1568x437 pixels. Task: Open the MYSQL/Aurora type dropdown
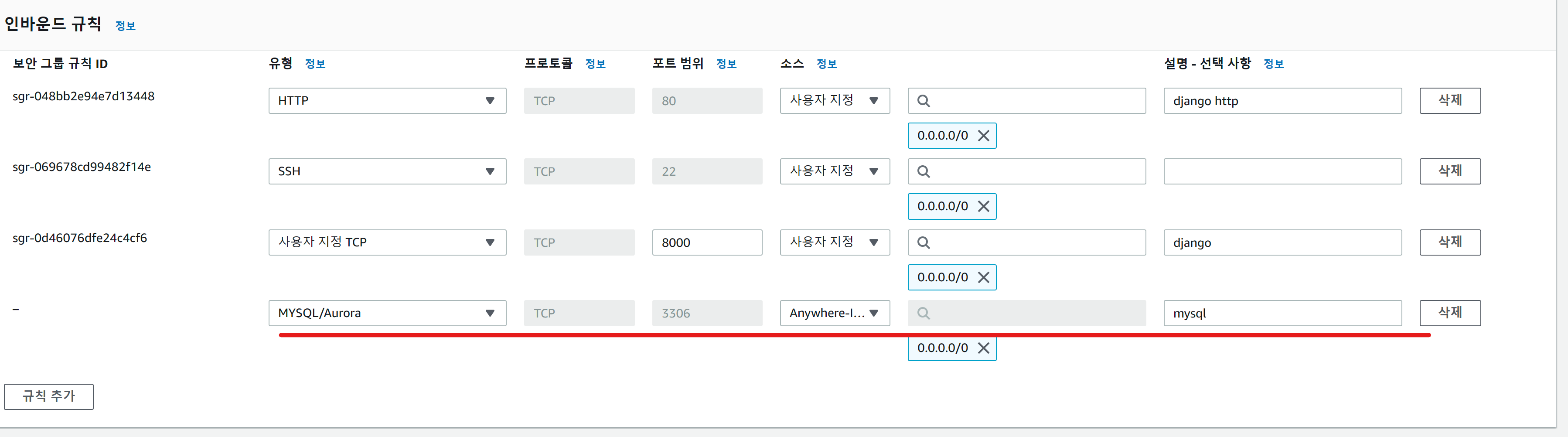click(x=387, y=313)
